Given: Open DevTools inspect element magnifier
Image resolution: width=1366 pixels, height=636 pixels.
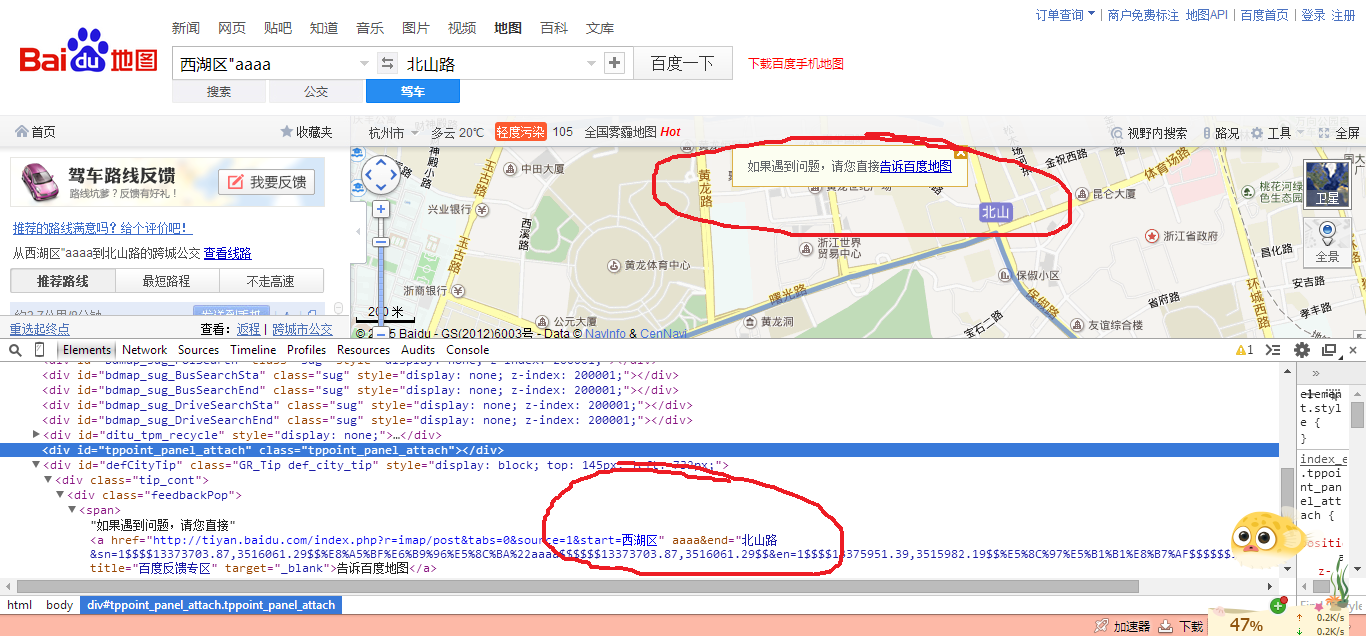Looking at the screenshot, I should click(x=15, y=350).
